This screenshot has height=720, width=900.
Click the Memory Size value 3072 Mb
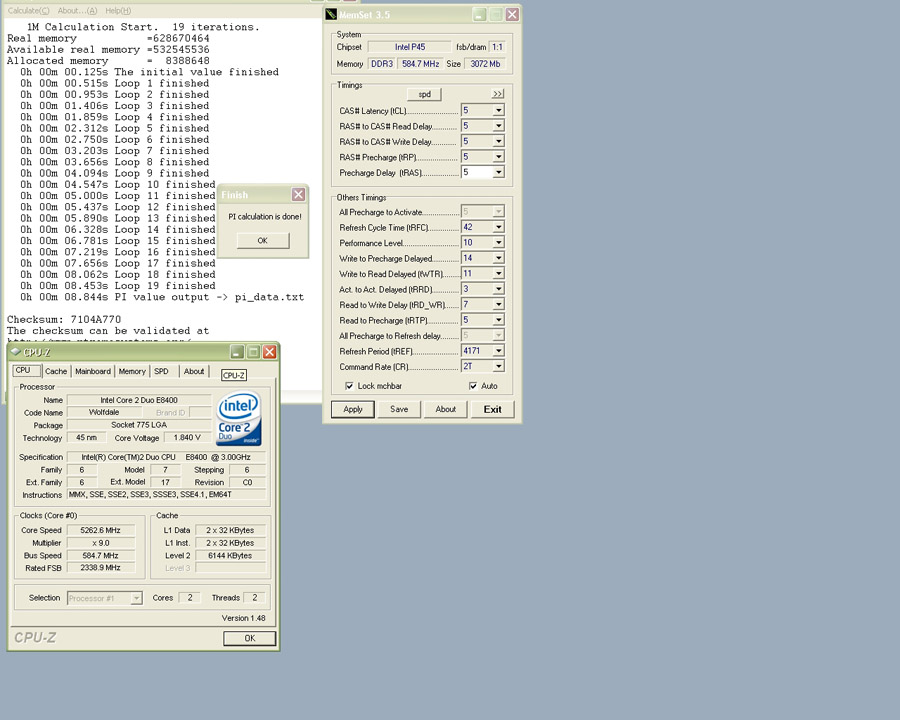pyautogui.click(x=486, y=64)
